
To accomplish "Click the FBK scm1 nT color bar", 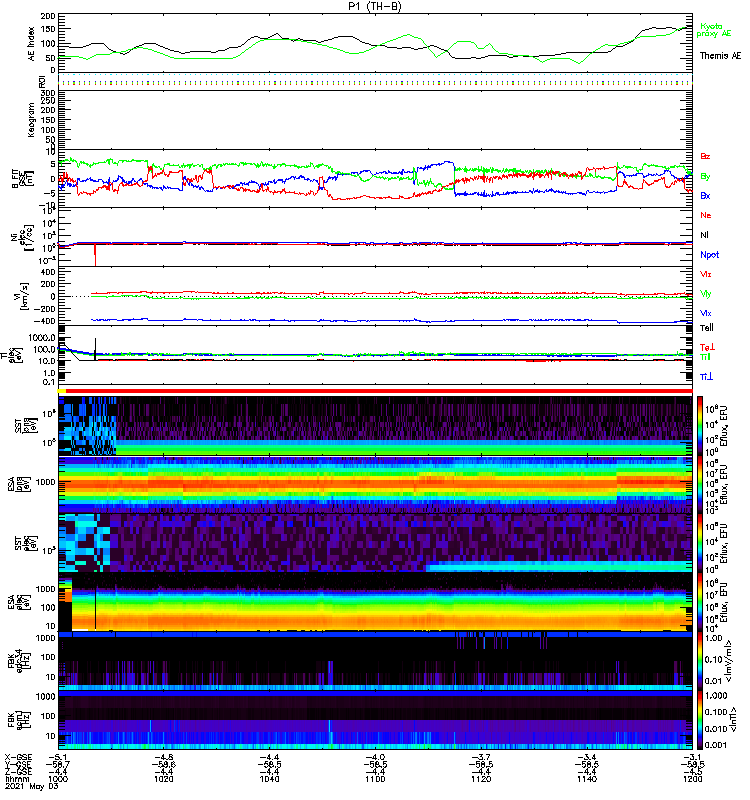I will [700, 720].
